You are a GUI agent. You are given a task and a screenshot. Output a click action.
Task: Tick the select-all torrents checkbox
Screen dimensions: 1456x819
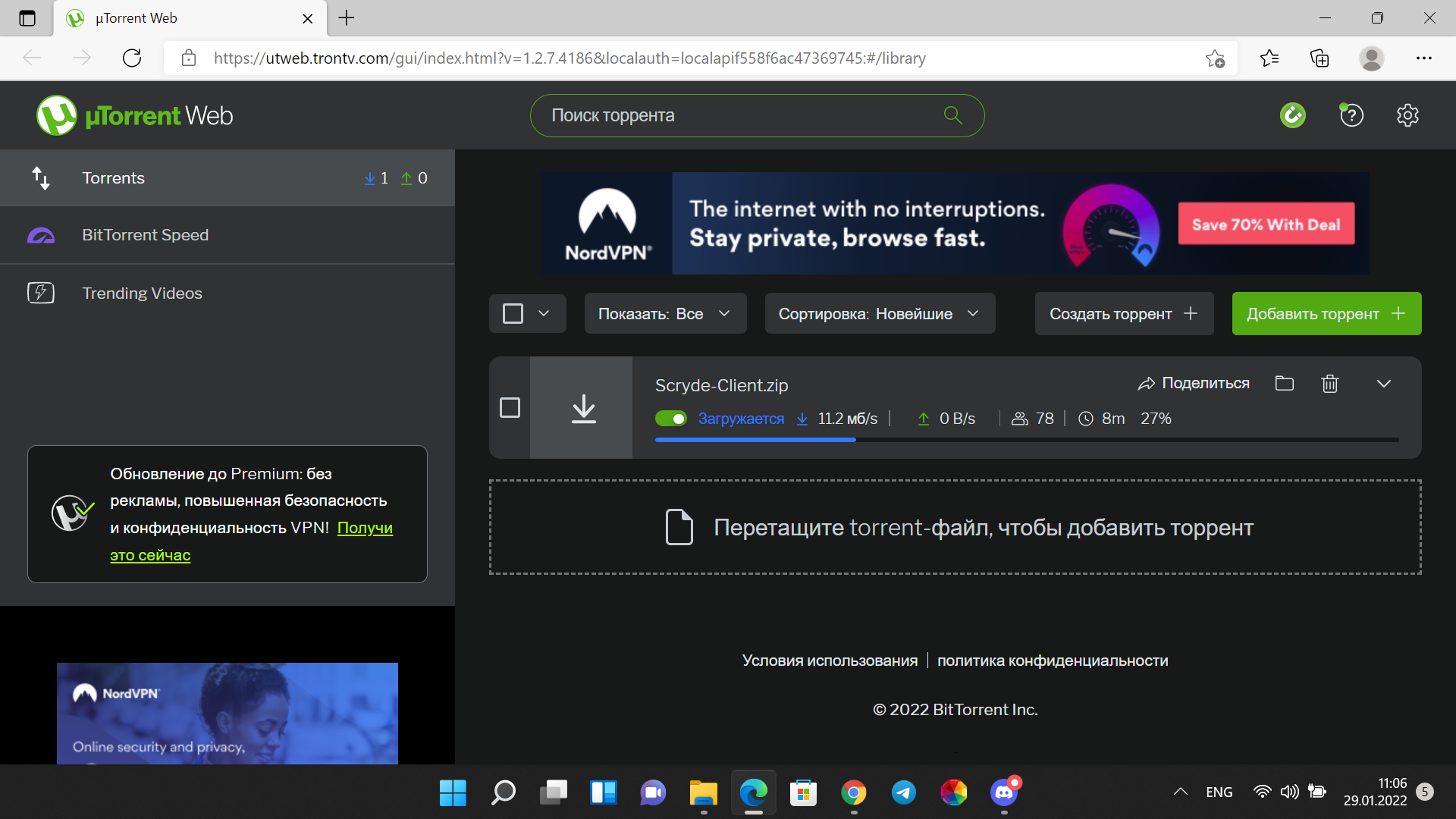coord(513,314)
